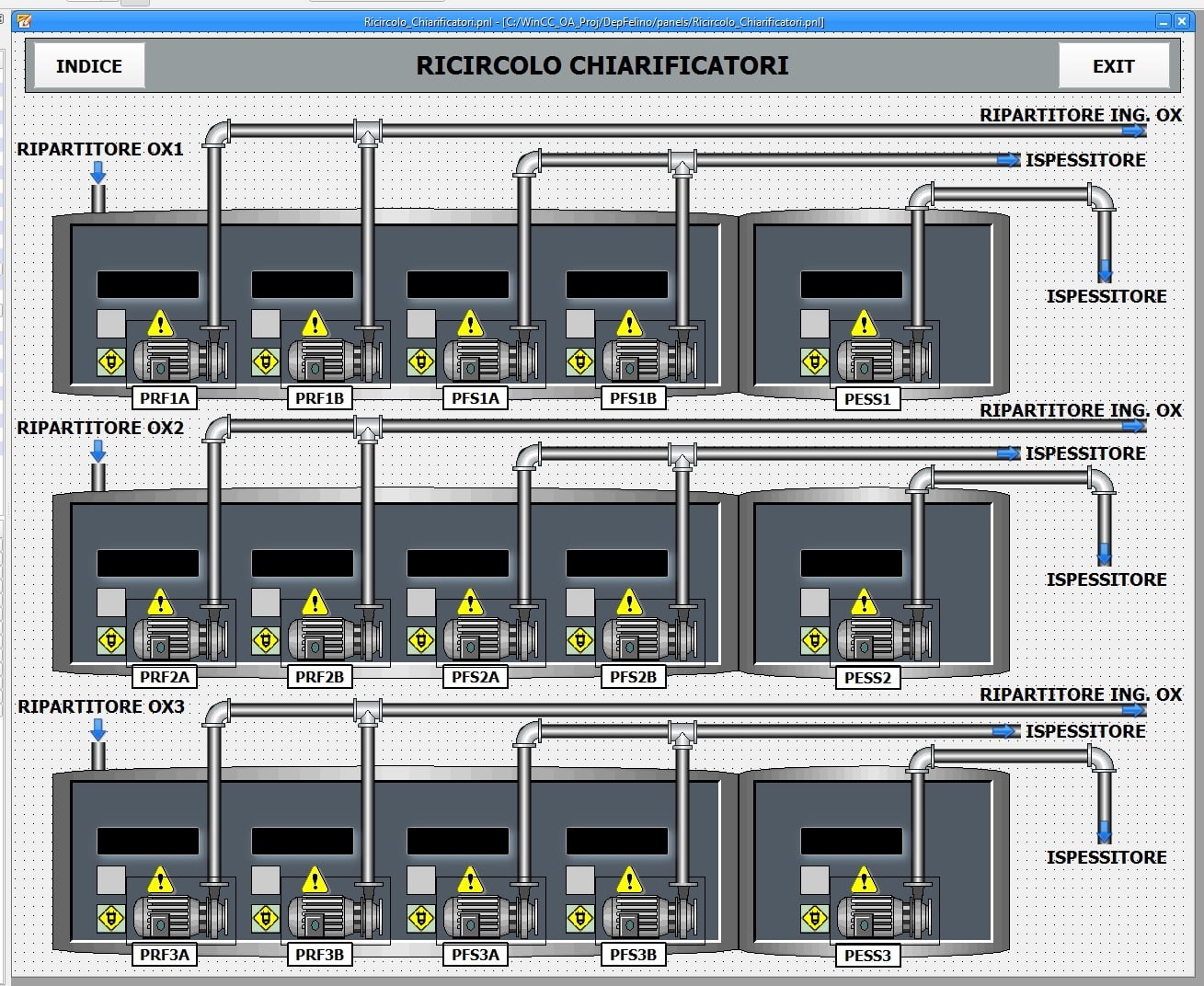Click the black value display above PFS1B

(x=617, y=284)
